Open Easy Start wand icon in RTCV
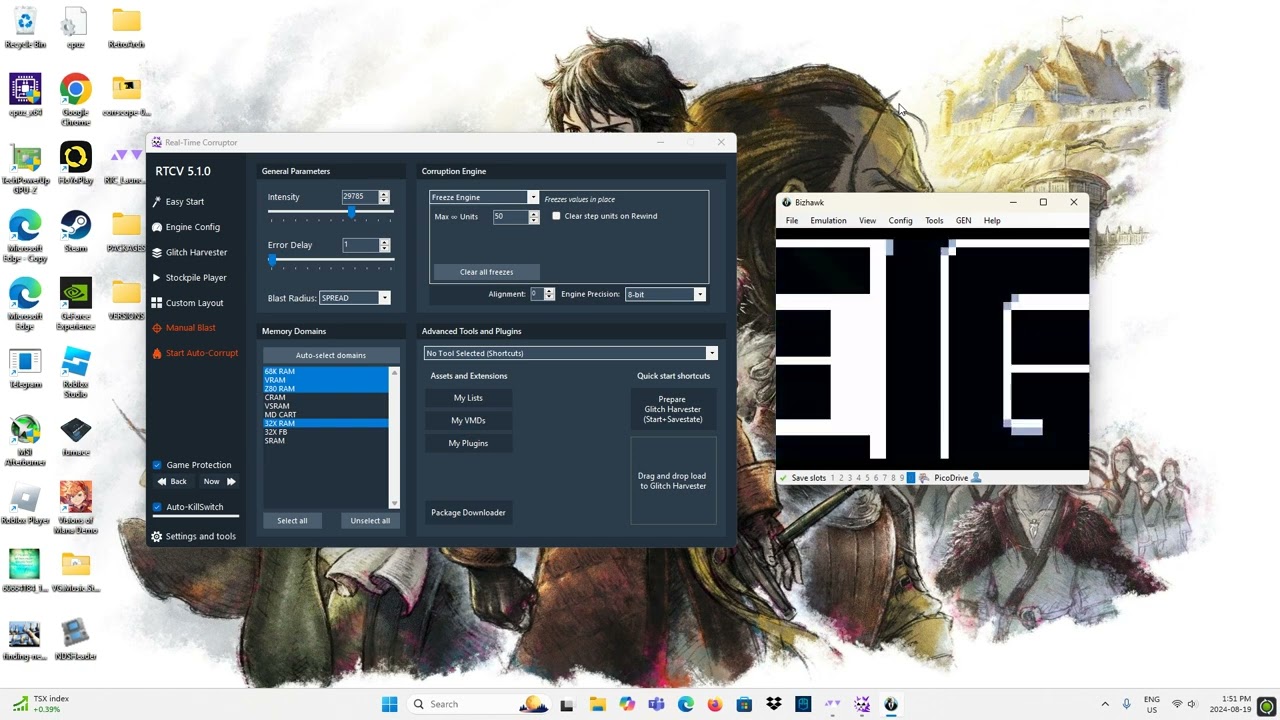This screenshot has height=720, width=1280. (157, 202)
